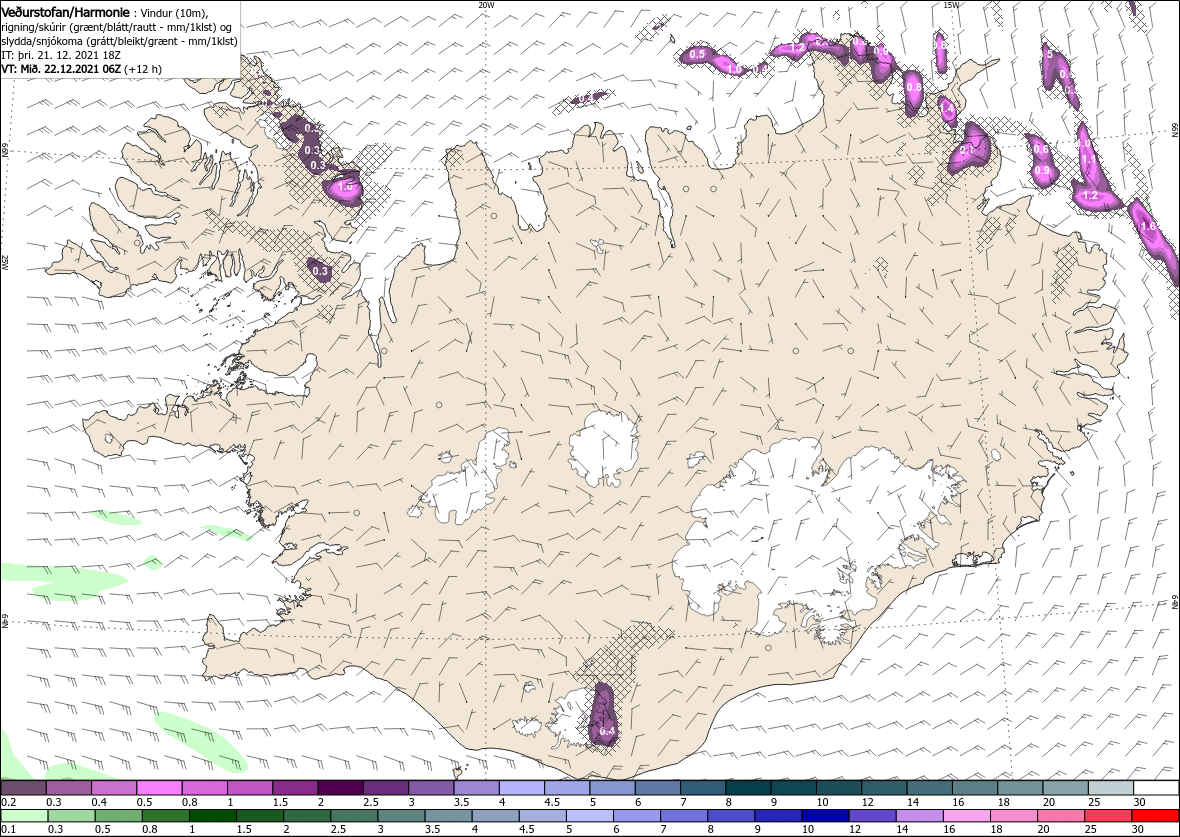This screenshot has width=1180, height=837.
Task: Click legend value '0.2' in the upper scale
Action: (9, 802)
